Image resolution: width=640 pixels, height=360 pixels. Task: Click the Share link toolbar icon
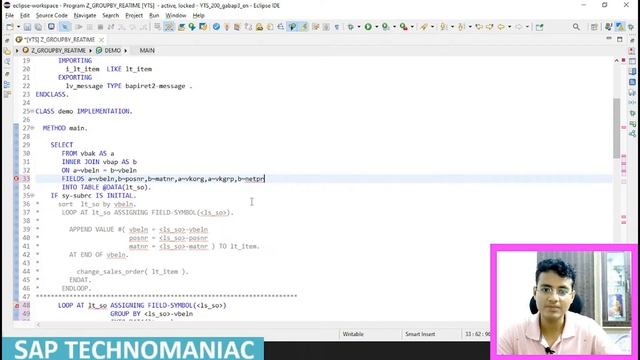click(540, 27)
